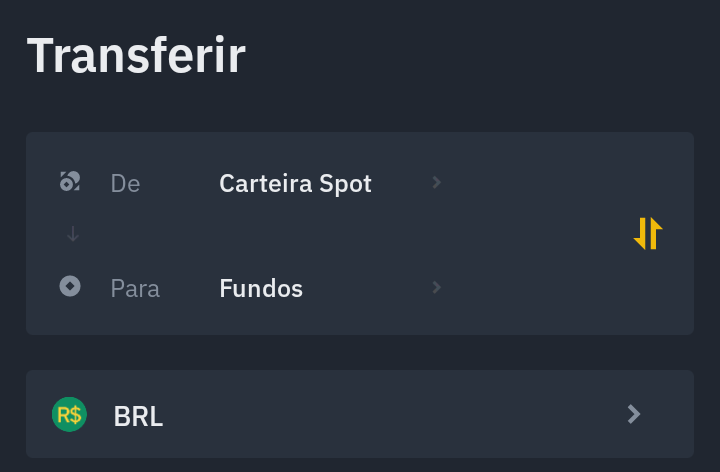Open currency list via BRL row chevron
This screenshot has width=720, height=472.
[634, 414]
